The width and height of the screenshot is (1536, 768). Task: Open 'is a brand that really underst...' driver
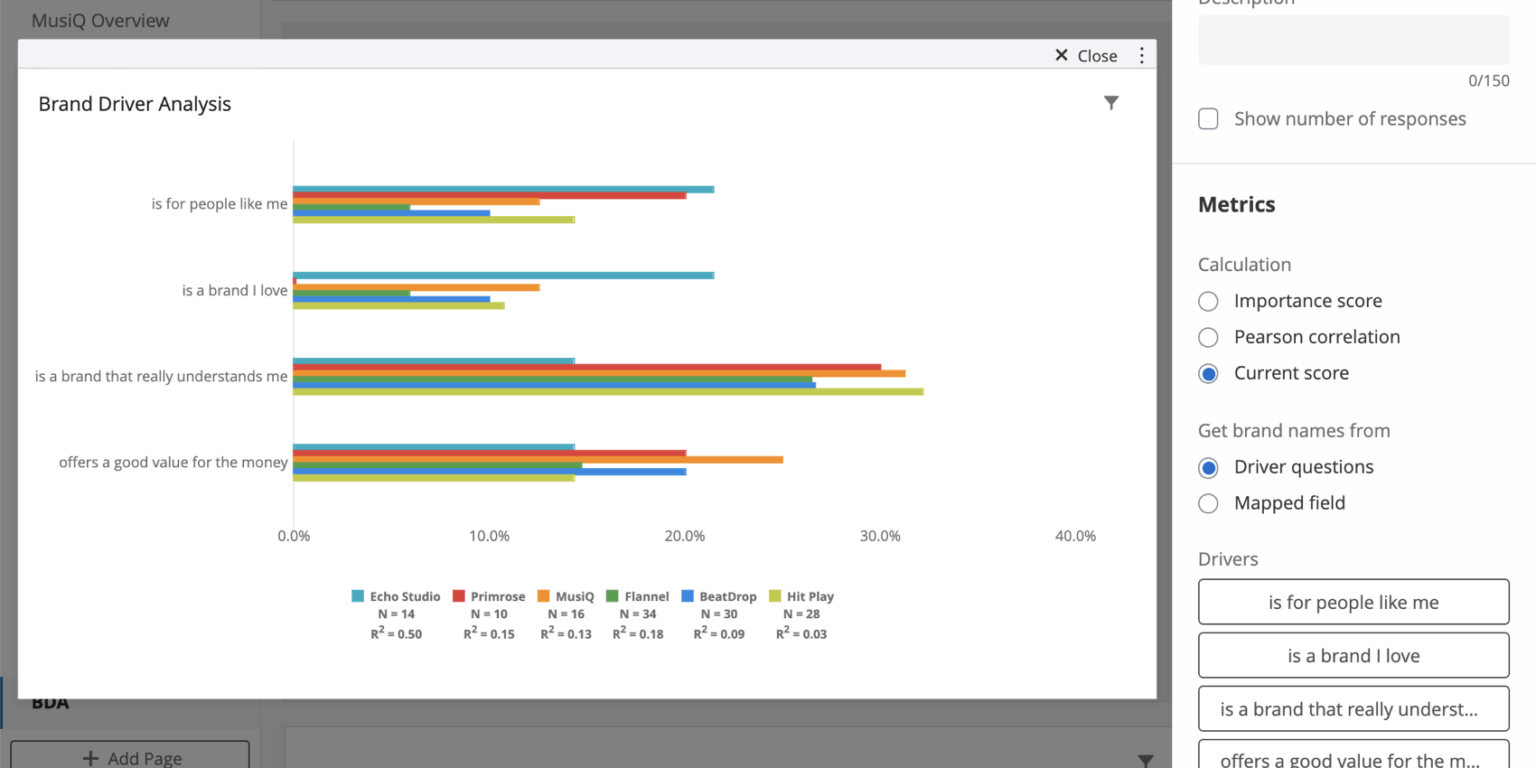point(1354,710)
